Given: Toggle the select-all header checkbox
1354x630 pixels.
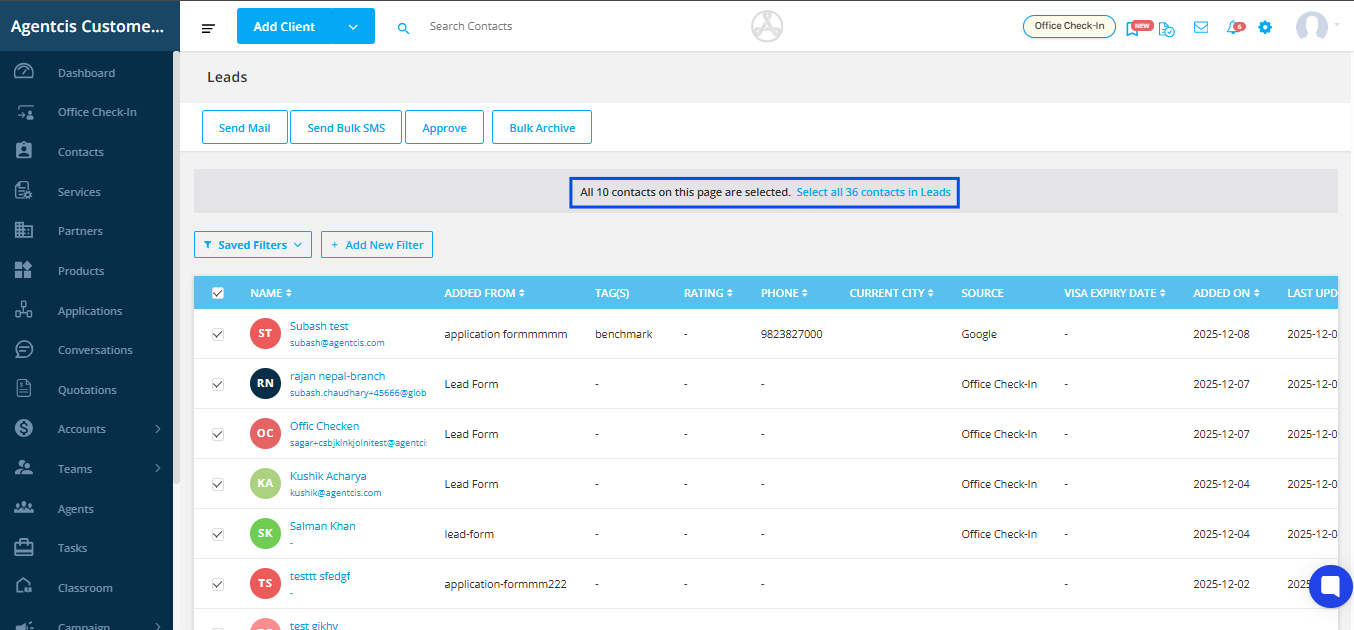Looking at the screenshot, I should coord(218,293).
